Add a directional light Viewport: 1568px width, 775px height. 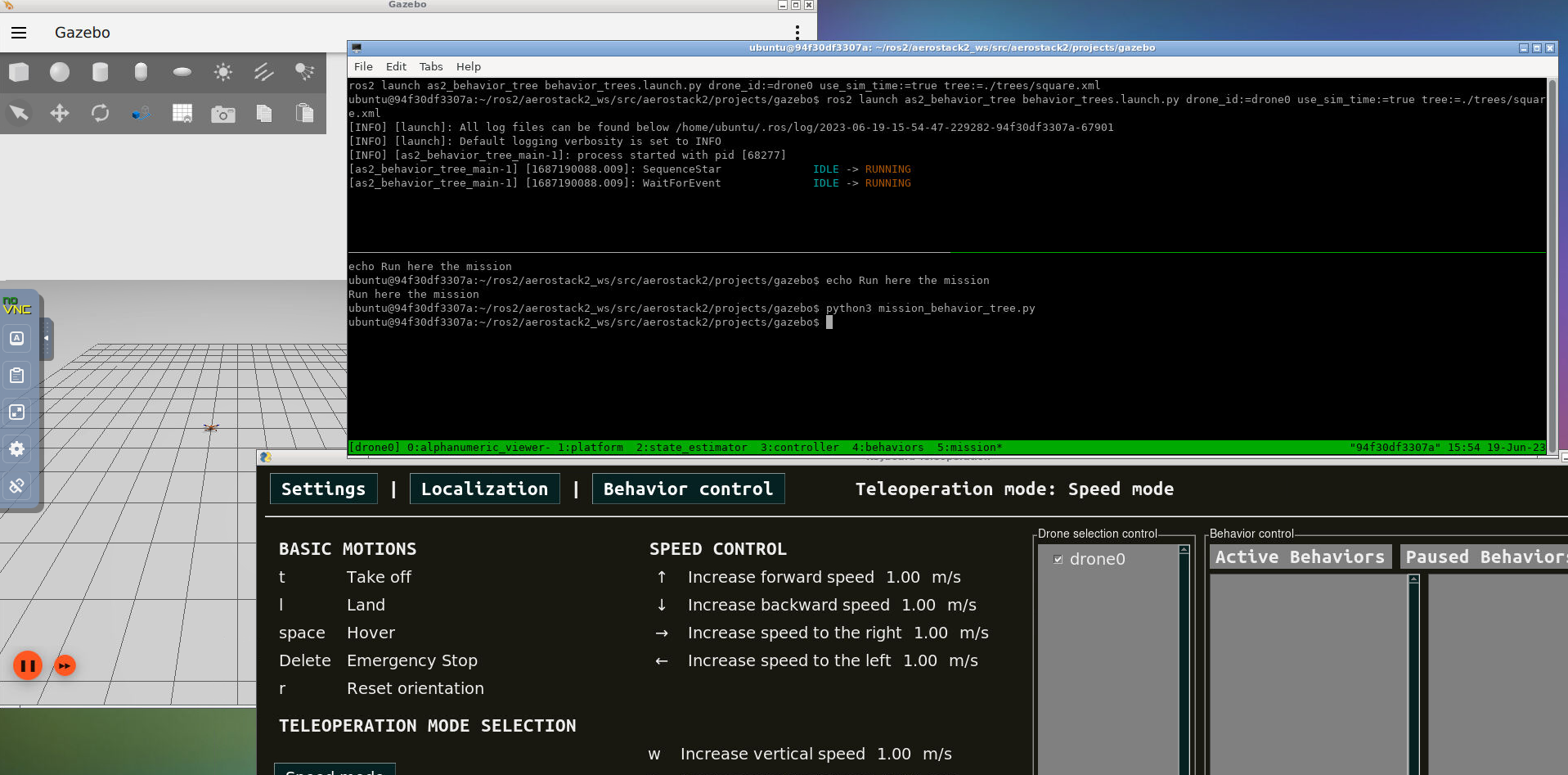tap(263, 72)
